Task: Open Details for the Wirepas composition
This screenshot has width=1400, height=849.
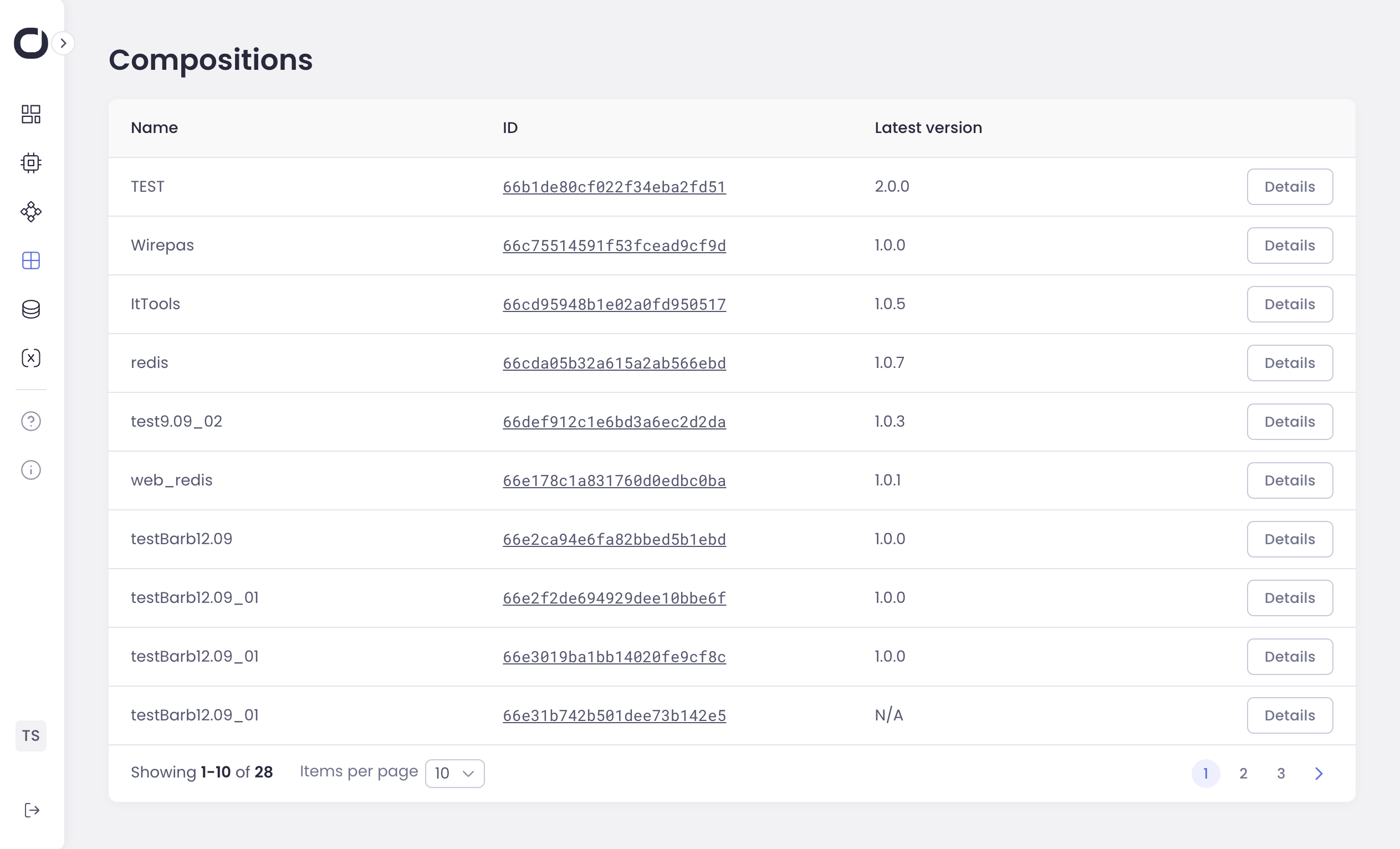Action: click(1289, 246)
